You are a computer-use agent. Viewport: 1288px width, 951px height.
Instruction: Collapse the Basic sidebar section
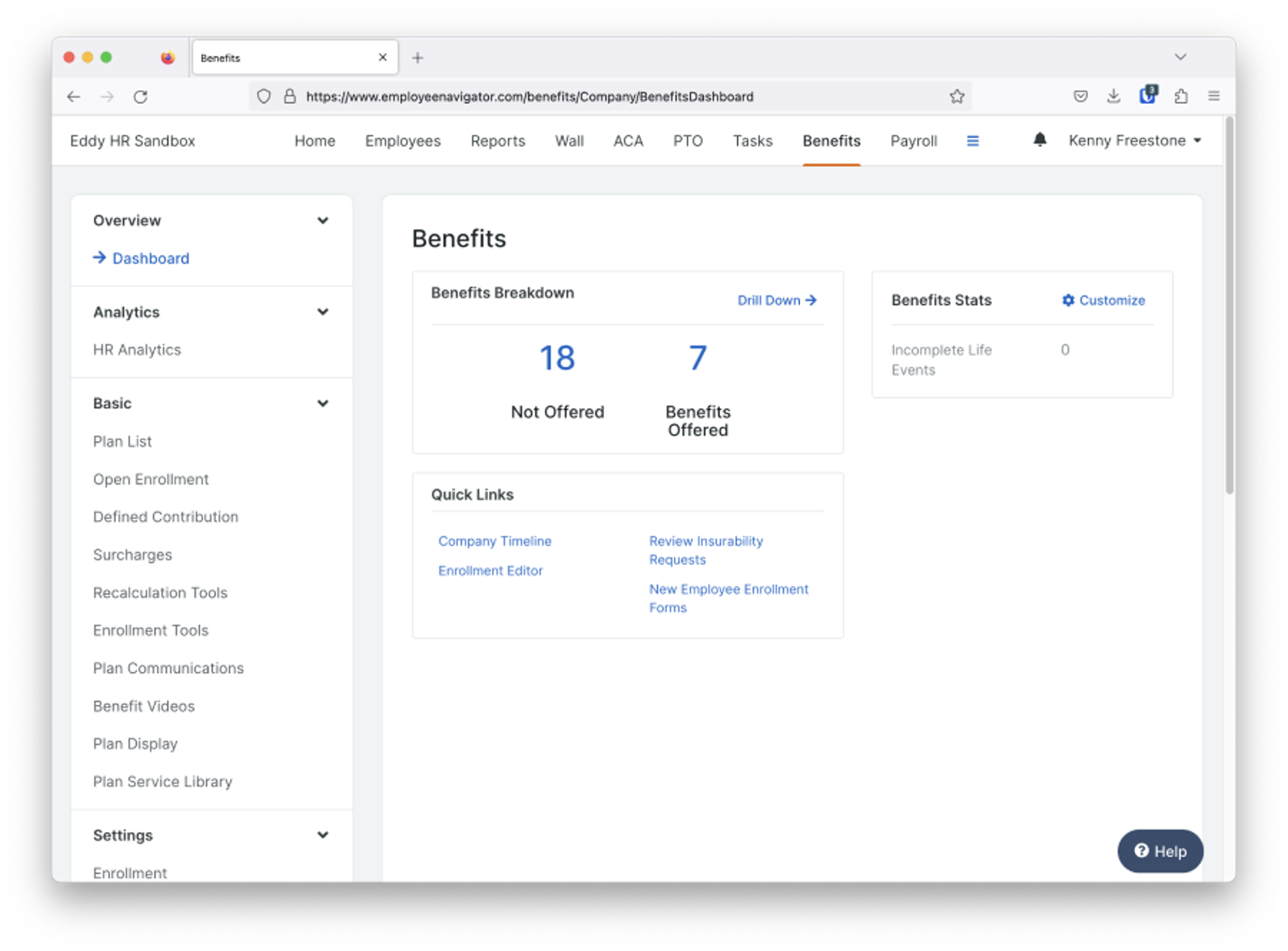click(x=323, y=403)
